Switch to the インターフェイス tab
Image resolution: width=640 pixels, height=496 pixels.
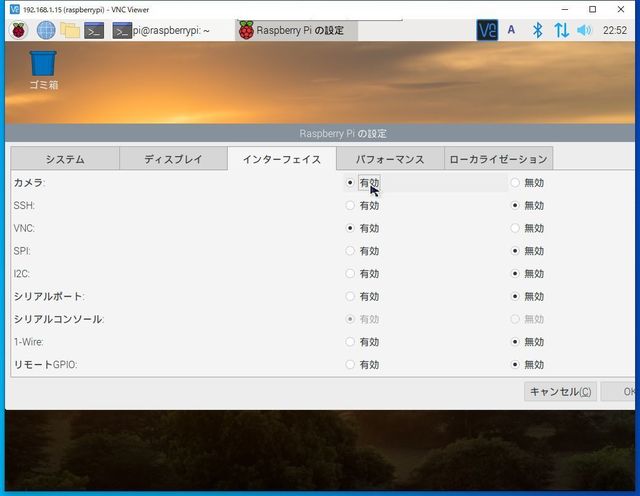click(x=282, y=159)
